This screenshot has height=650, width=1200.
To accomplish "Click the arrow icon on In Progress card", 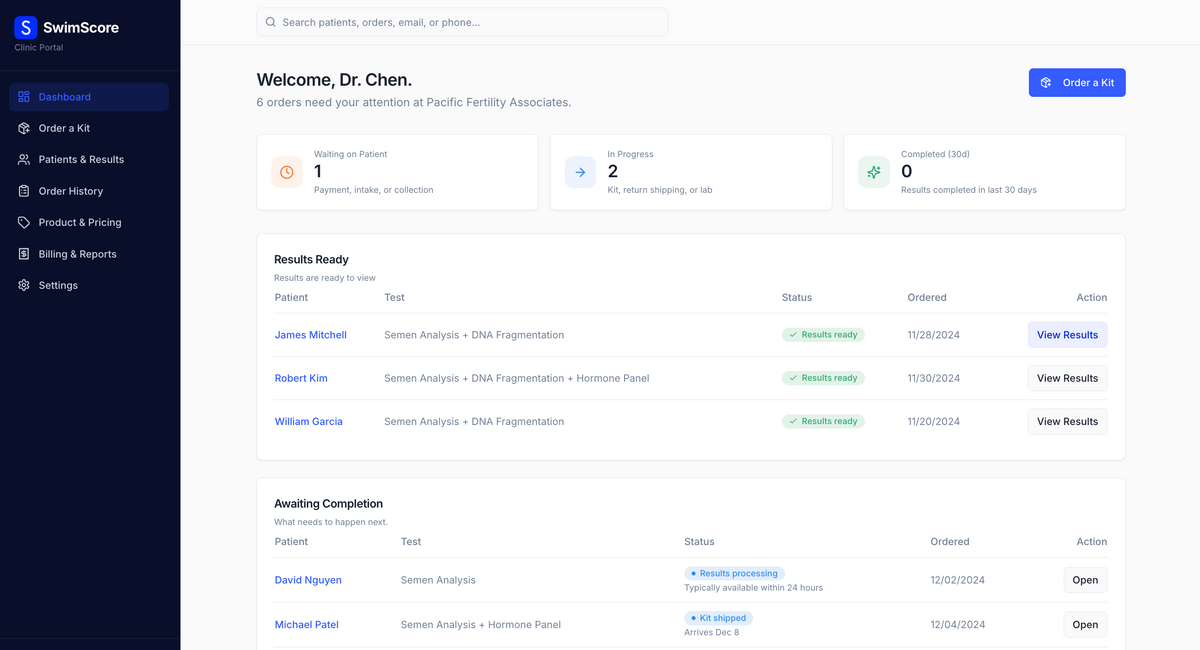I will click(580, 172).
